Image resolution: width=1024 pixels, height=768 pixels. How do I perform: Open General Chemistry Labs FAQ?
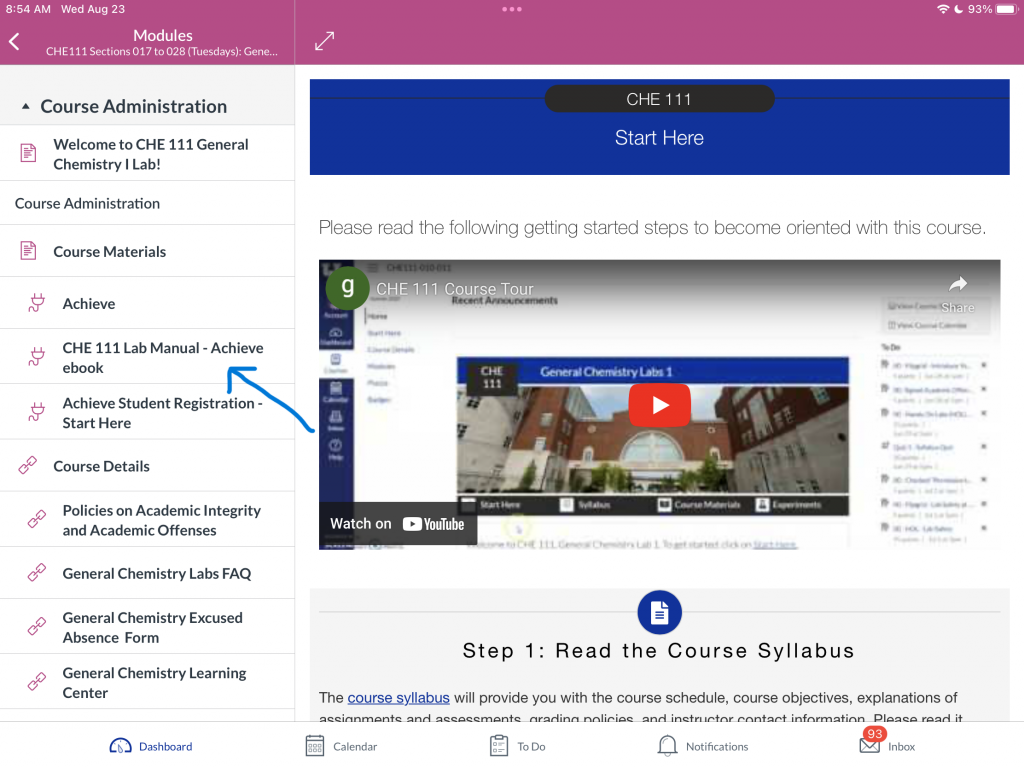156,574
